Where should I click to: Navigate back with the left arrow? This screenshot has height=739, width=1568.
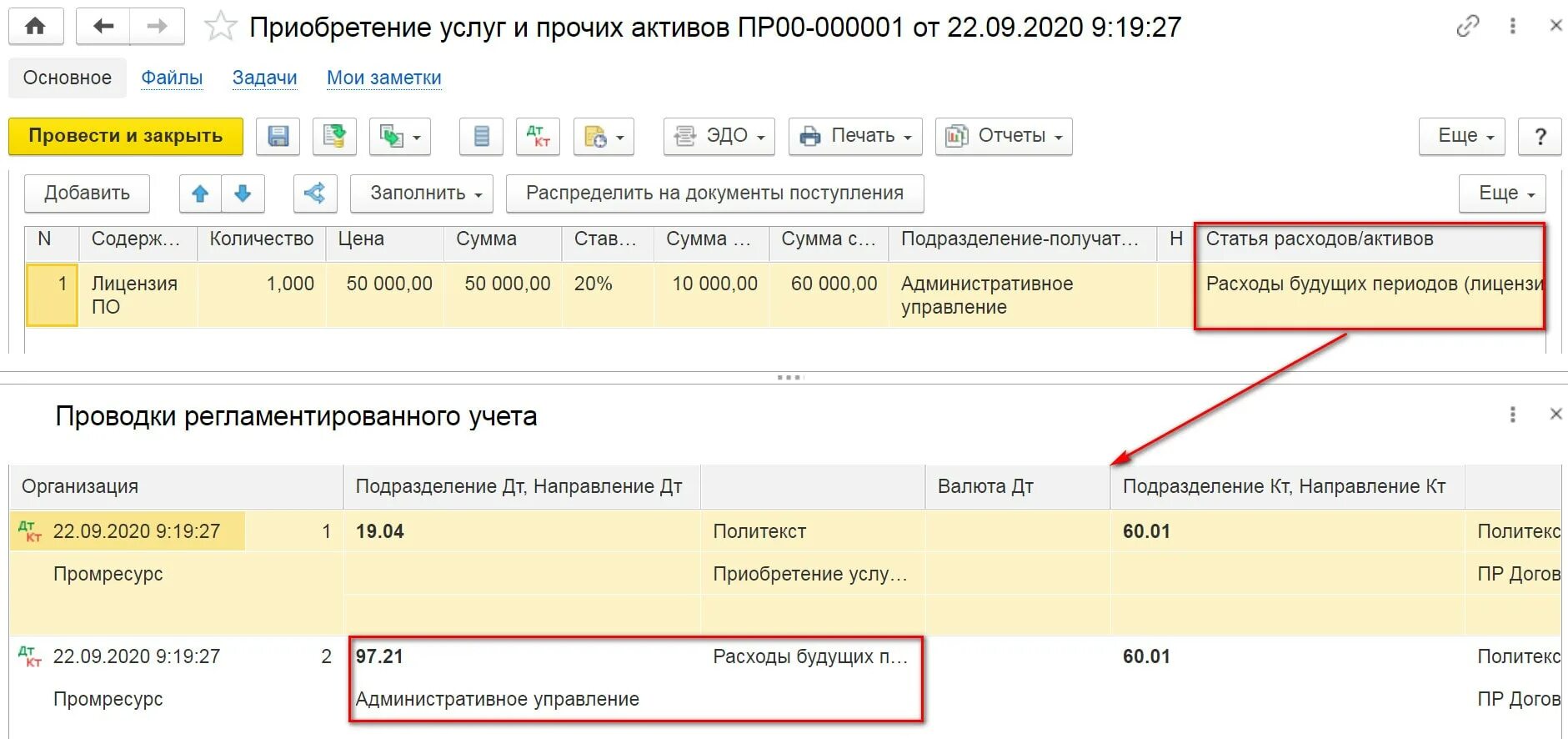[103, 27]
